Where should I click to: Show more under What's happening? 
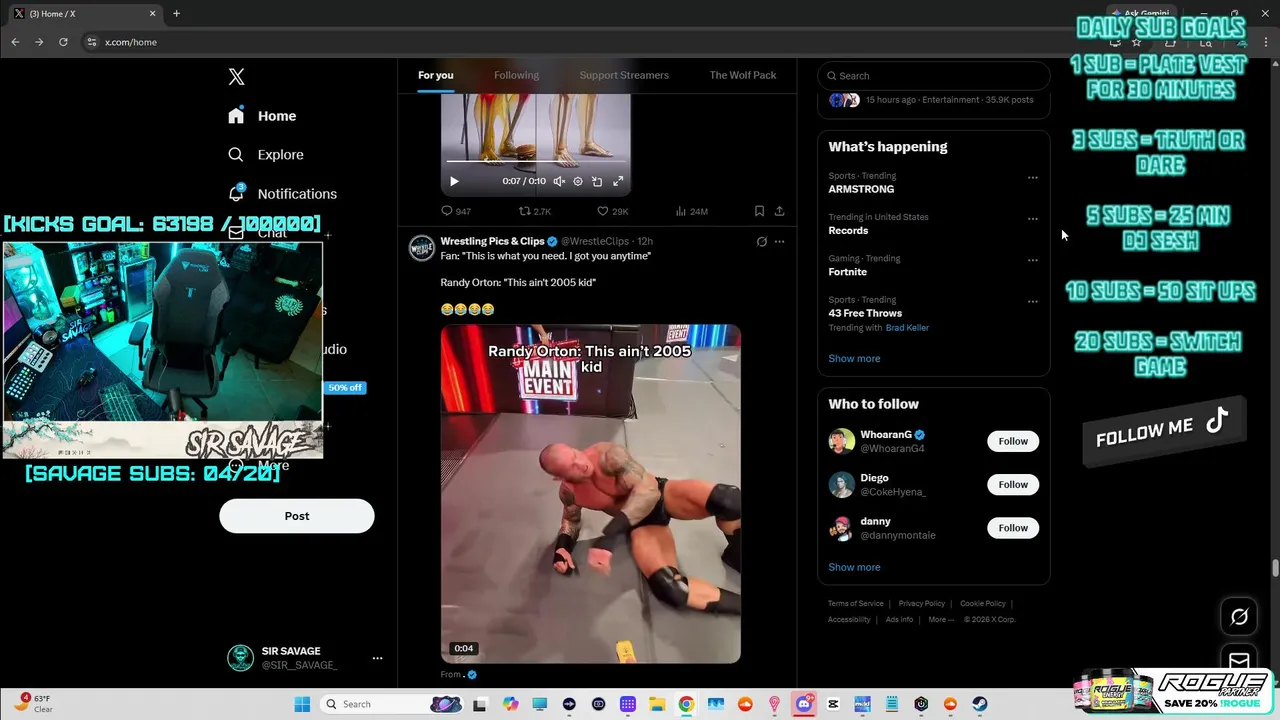854,358
